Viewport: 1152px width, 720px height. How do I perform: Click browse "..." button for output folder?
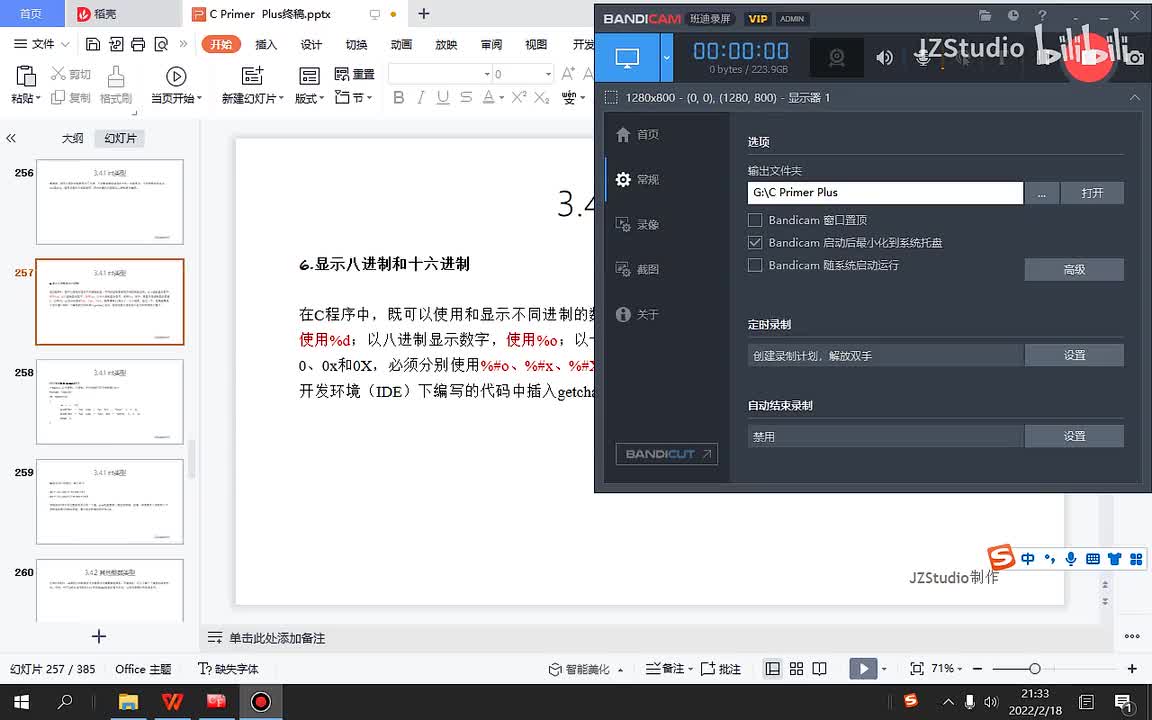point(1042,193)
